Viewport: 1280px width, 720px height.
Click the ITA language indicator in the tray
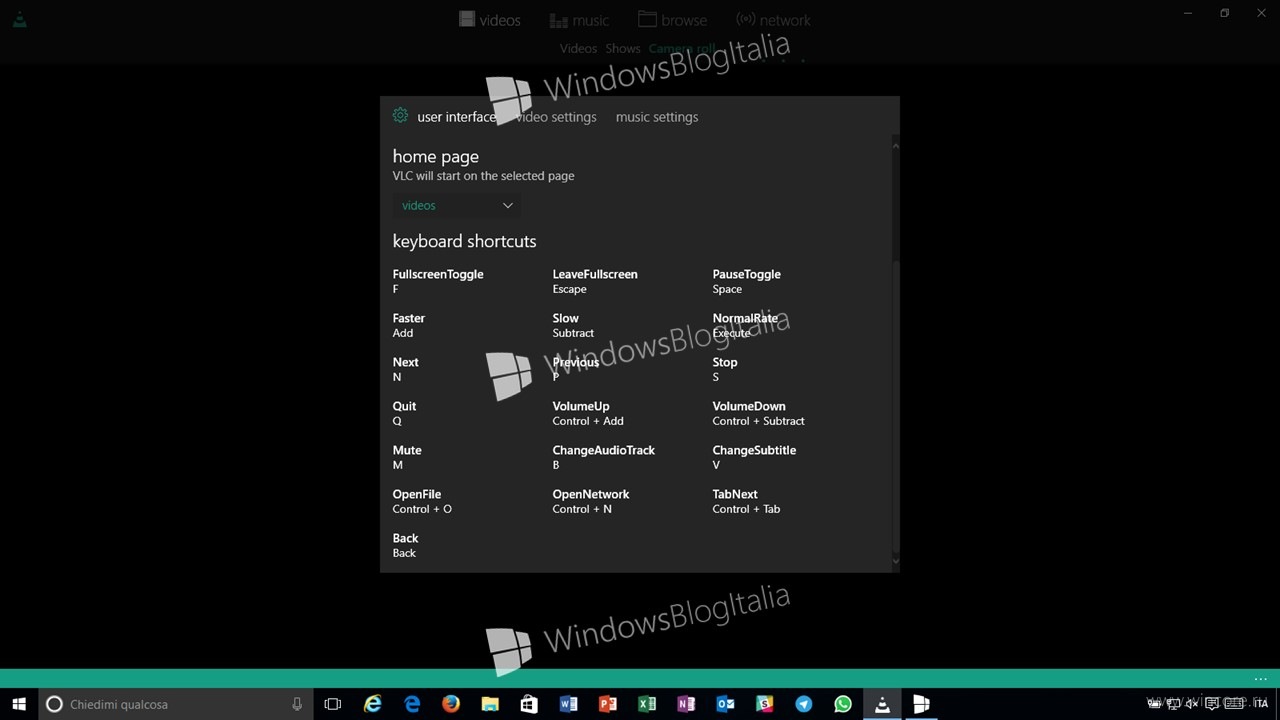pos(1260,704)
